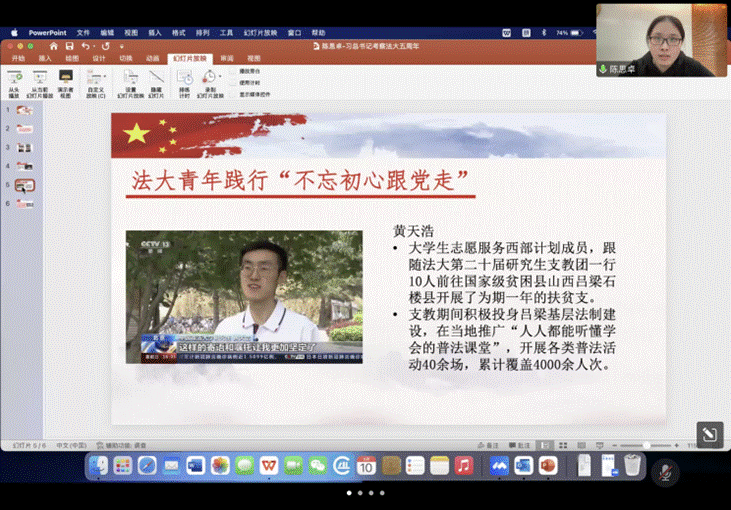The width and height of the screenshot is (731, 510).
Task: Toggle 播放旁白 (Play Narrations) checkbox
Action: point(233,71)
